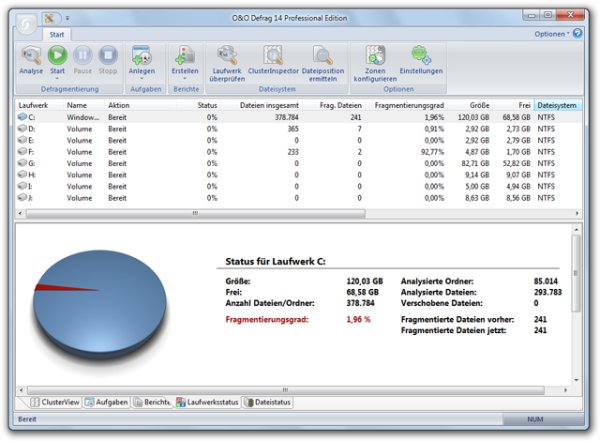
Task: Open quick access toolbar customize arrow
Action: click(x=67, y=18)
